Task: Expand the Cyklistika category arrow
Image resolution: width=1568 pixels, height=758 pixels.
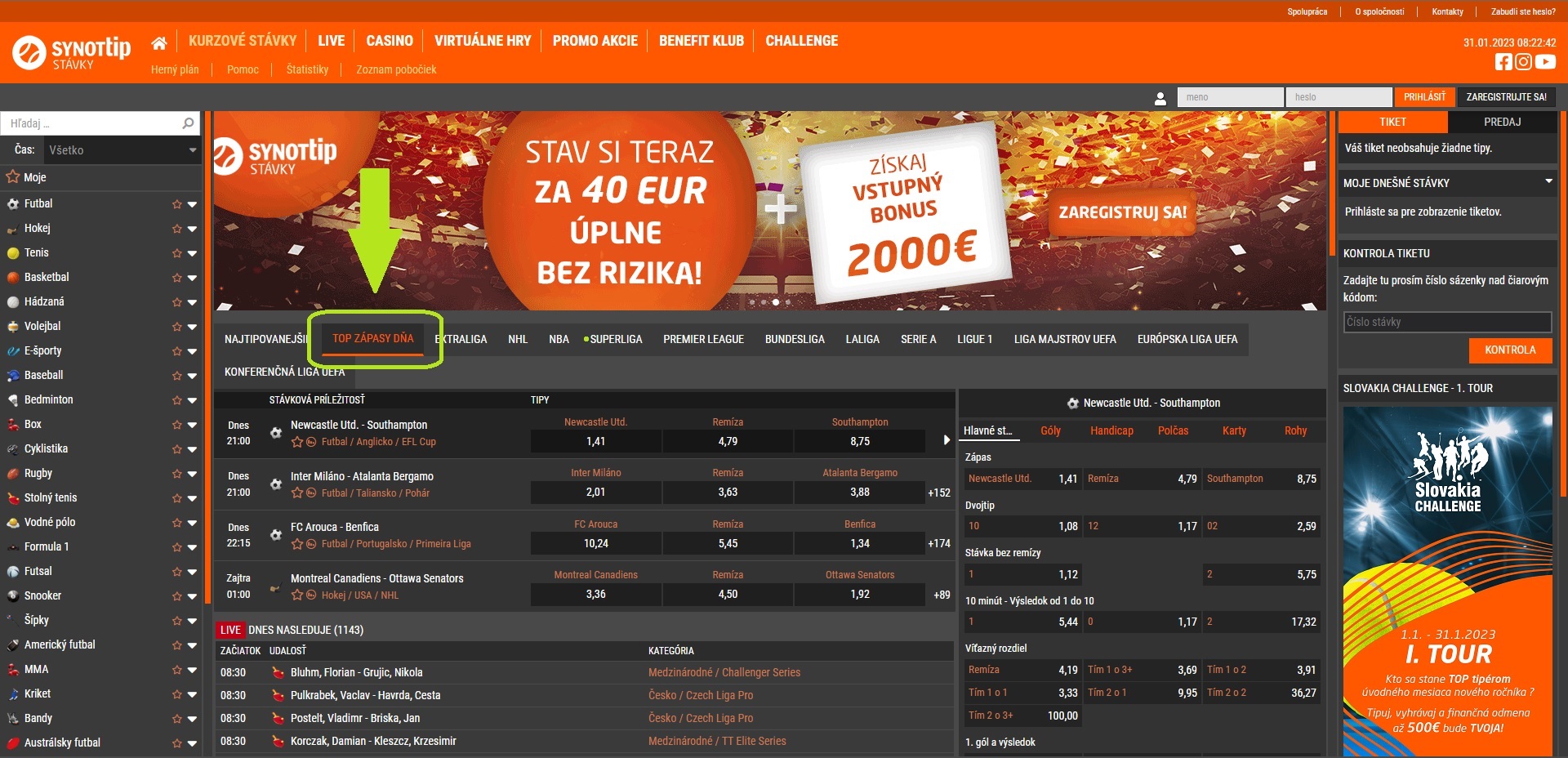Action: point(193,450)
